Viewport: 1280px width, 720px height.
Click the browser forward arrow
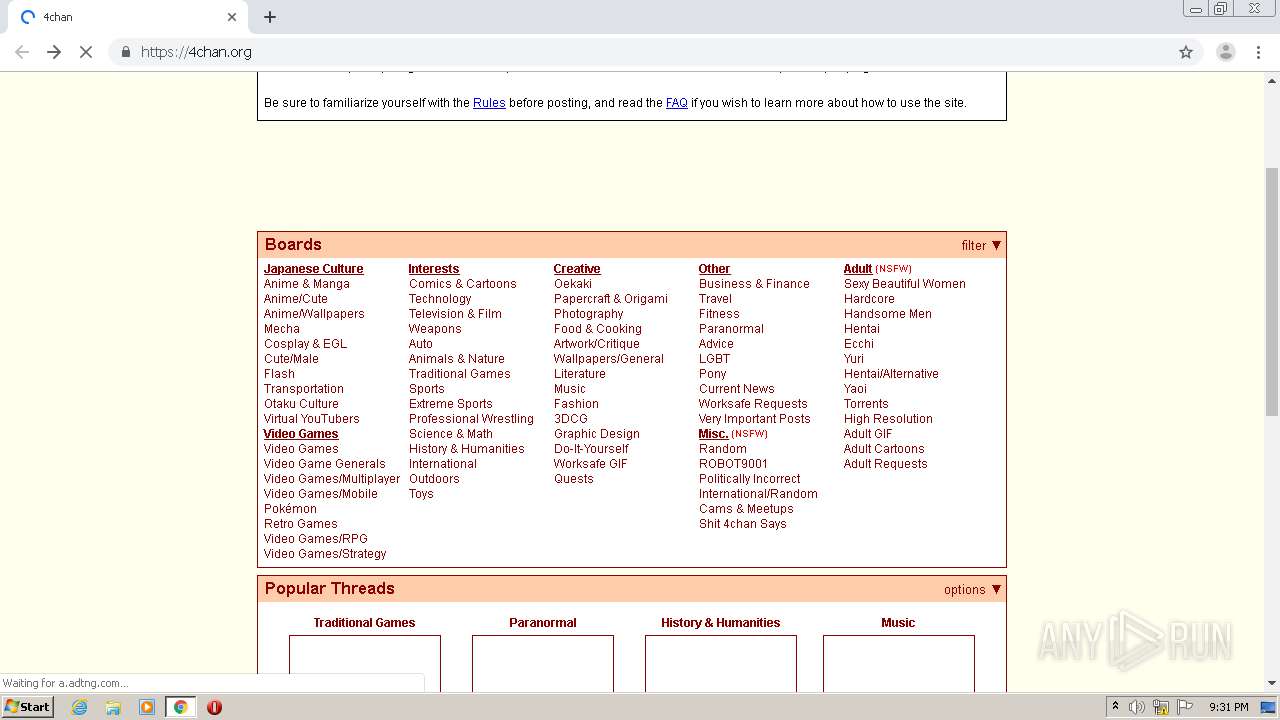pos(54,52)
